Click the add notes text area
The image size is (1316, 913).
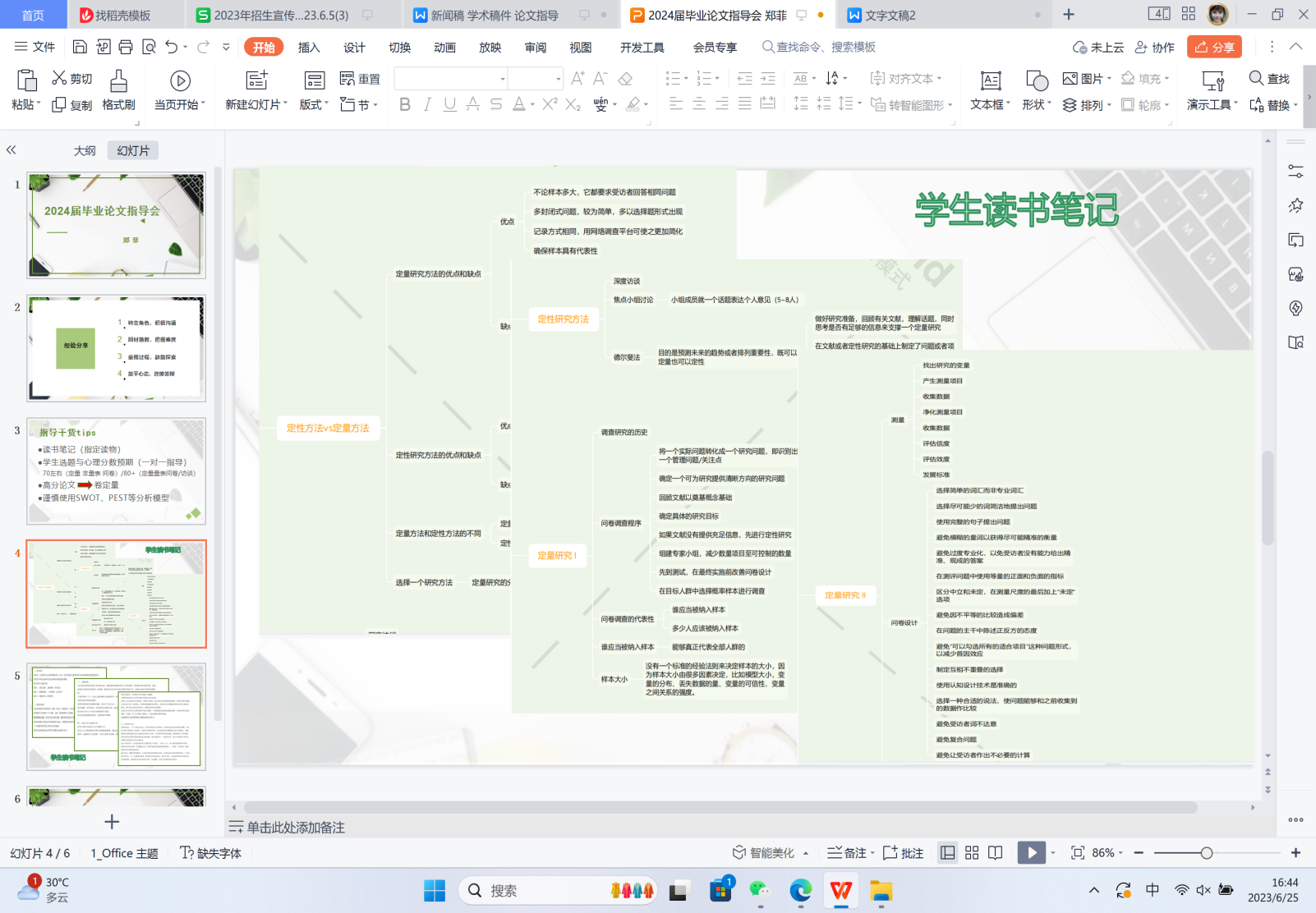(296, 828)
